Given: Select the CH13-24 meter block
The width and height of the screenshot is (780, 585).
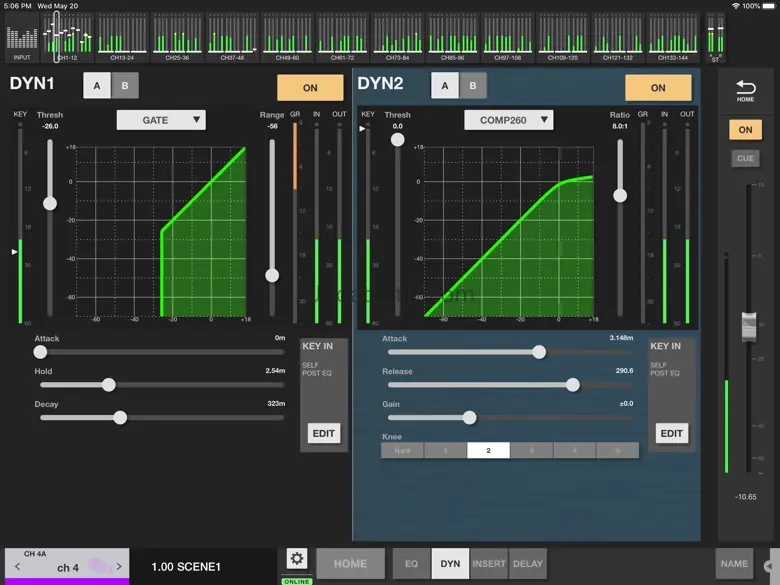Looking at the screenshot, I should [x=122, y=38].
